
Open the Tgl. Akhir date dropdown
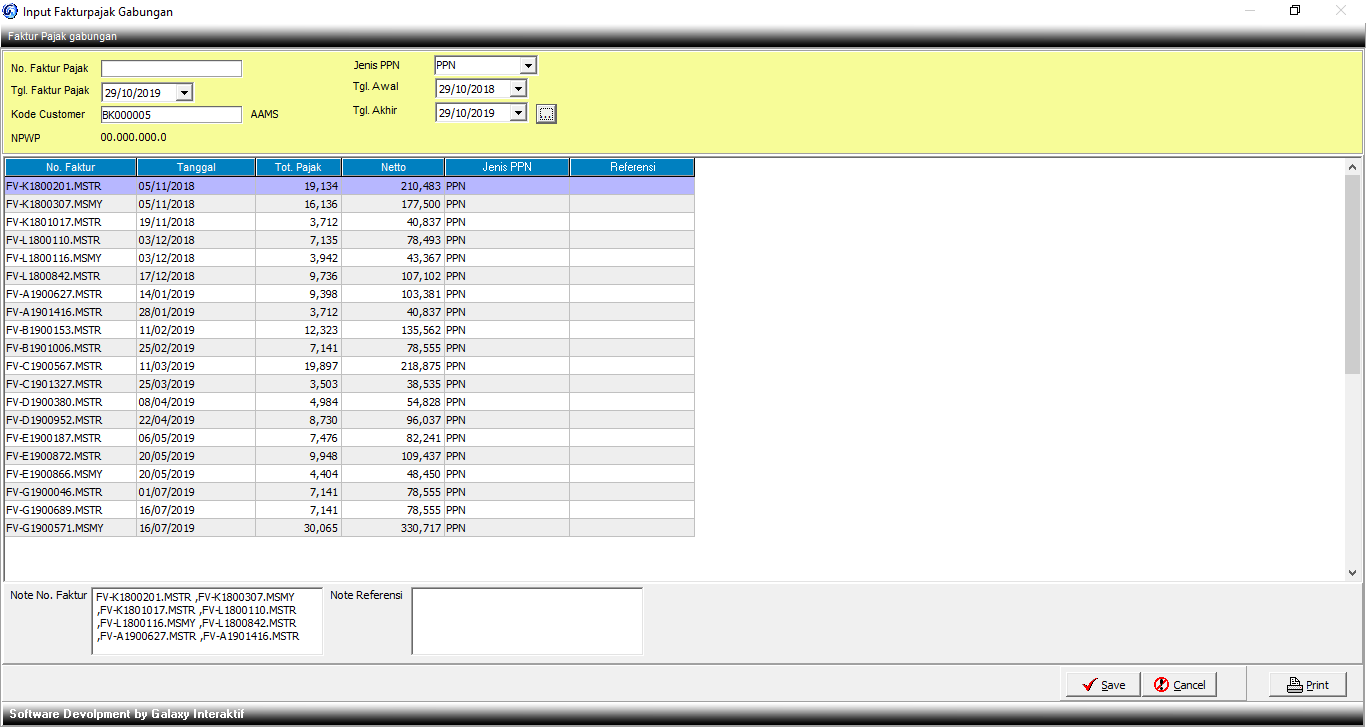pyautogui.click(x=517, y=114)
